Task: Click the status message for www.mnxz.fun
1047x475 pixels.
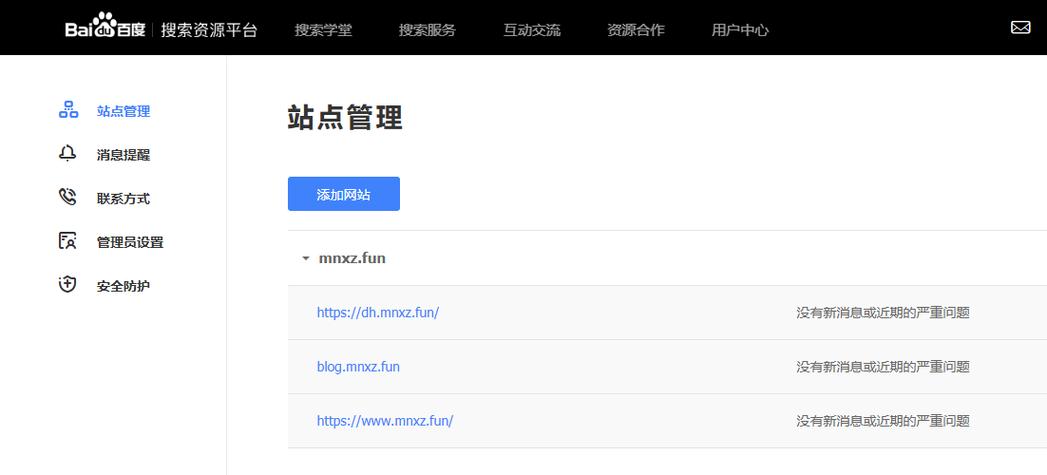Action: pos(883,421)
